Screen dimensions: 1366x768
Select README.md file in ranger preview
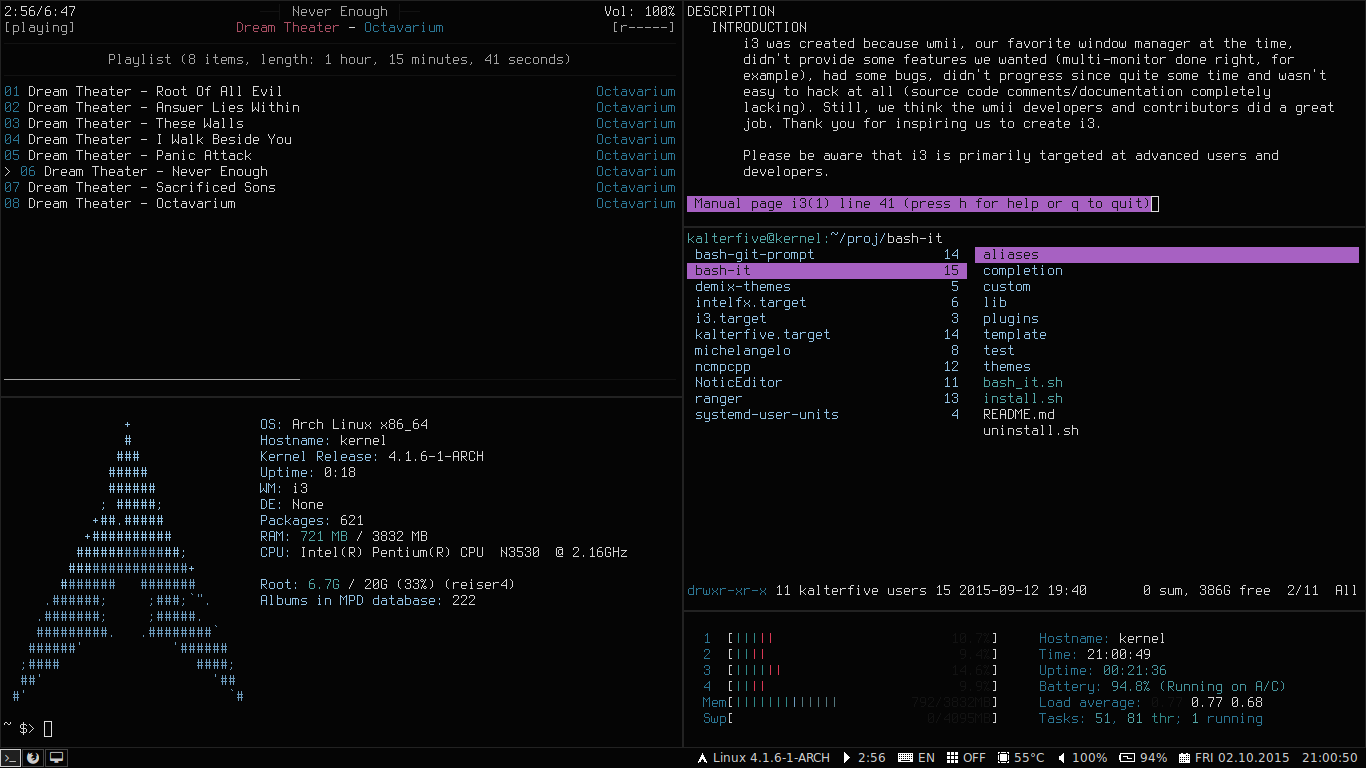(x=1019, y=415)
